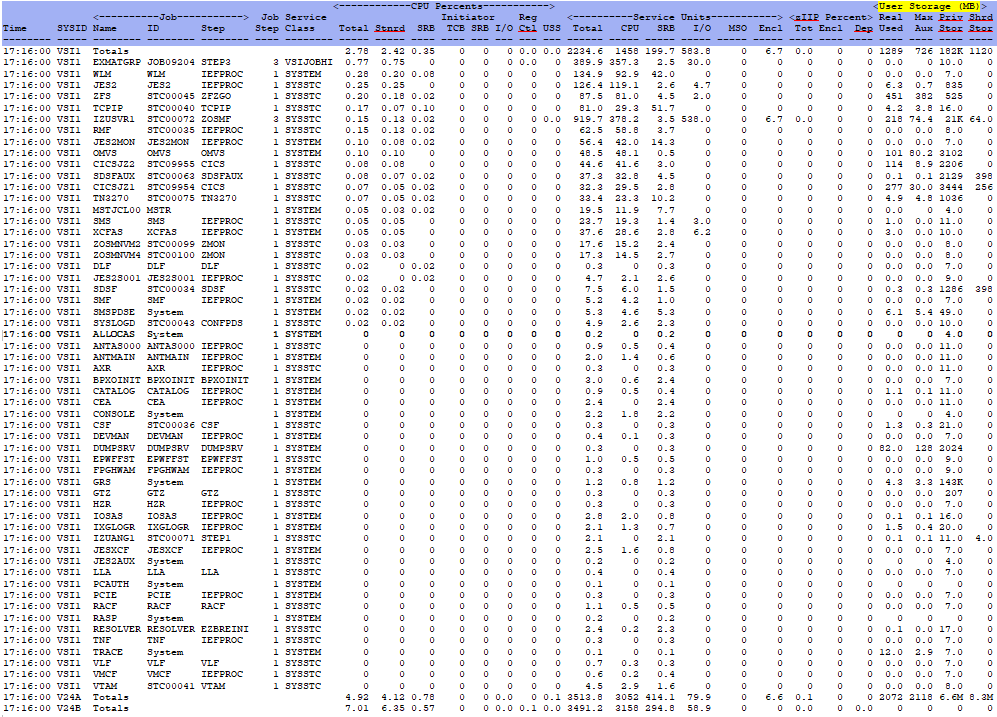The image size is (997, 717).
Task: Select the IZUANG1 job name
Action: [113, 538]
